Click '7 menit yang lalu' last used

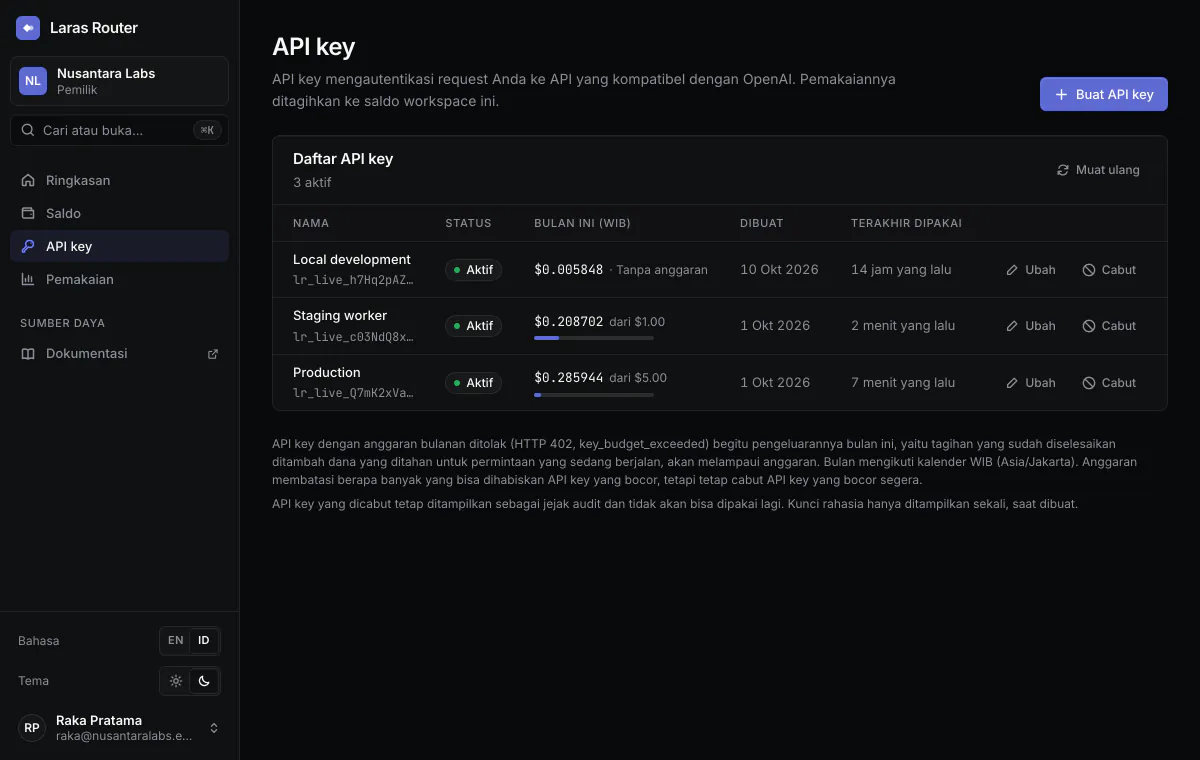tap(903, 382)
